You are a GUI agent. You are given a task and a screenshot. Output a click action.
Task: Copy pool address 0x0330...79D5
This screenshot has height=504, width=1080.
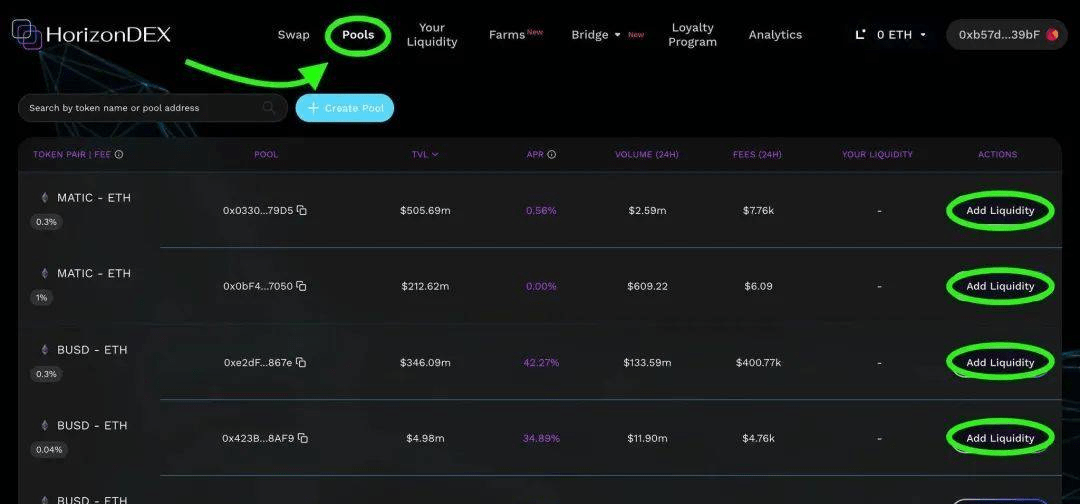302,210
